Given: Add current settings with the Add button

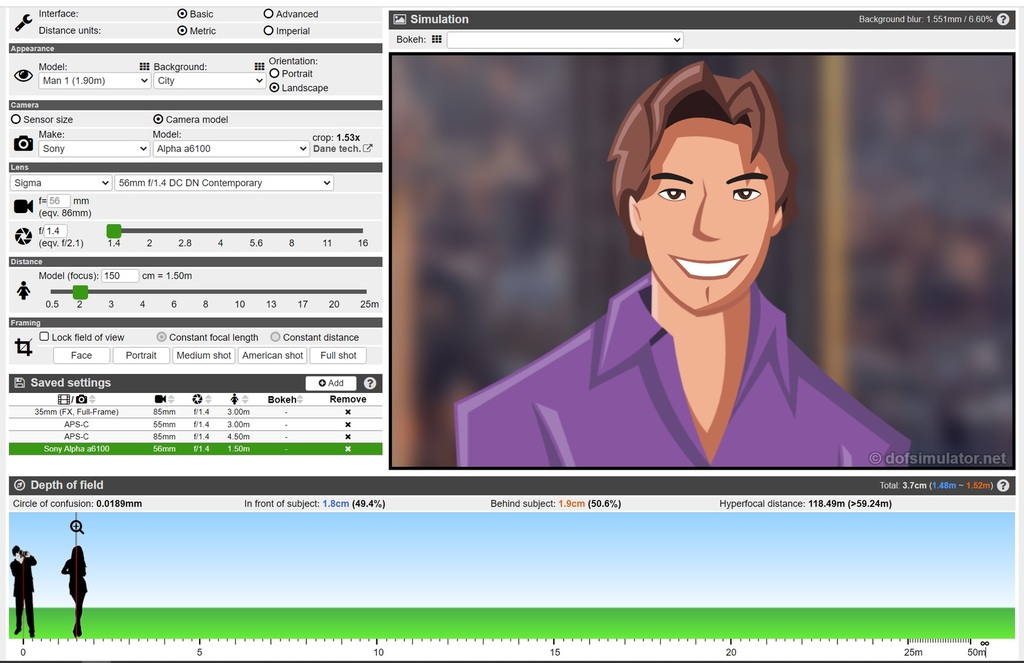Looking at the screenshot, I should pyautogui.click(x=331, y=383).
